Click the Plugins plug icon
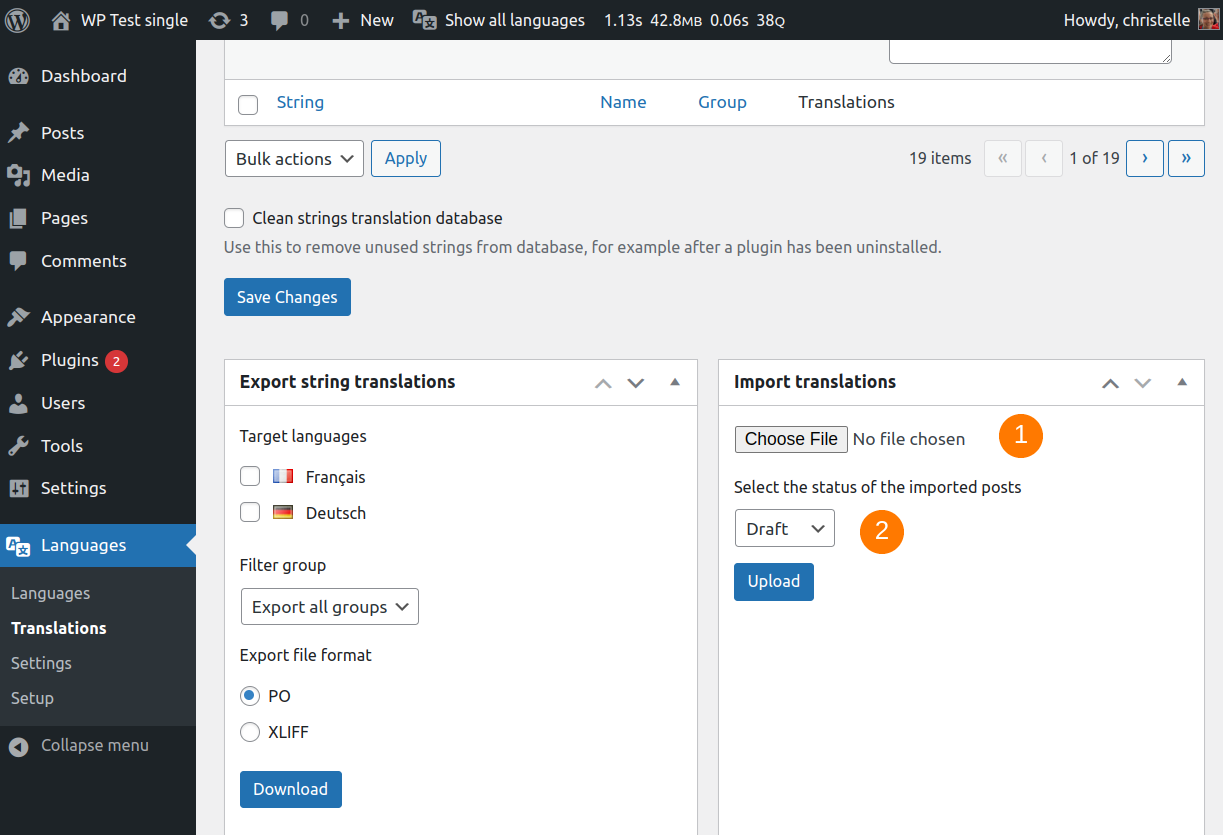The width and height of the screenshot is (1223, 835). coord(18,360)
